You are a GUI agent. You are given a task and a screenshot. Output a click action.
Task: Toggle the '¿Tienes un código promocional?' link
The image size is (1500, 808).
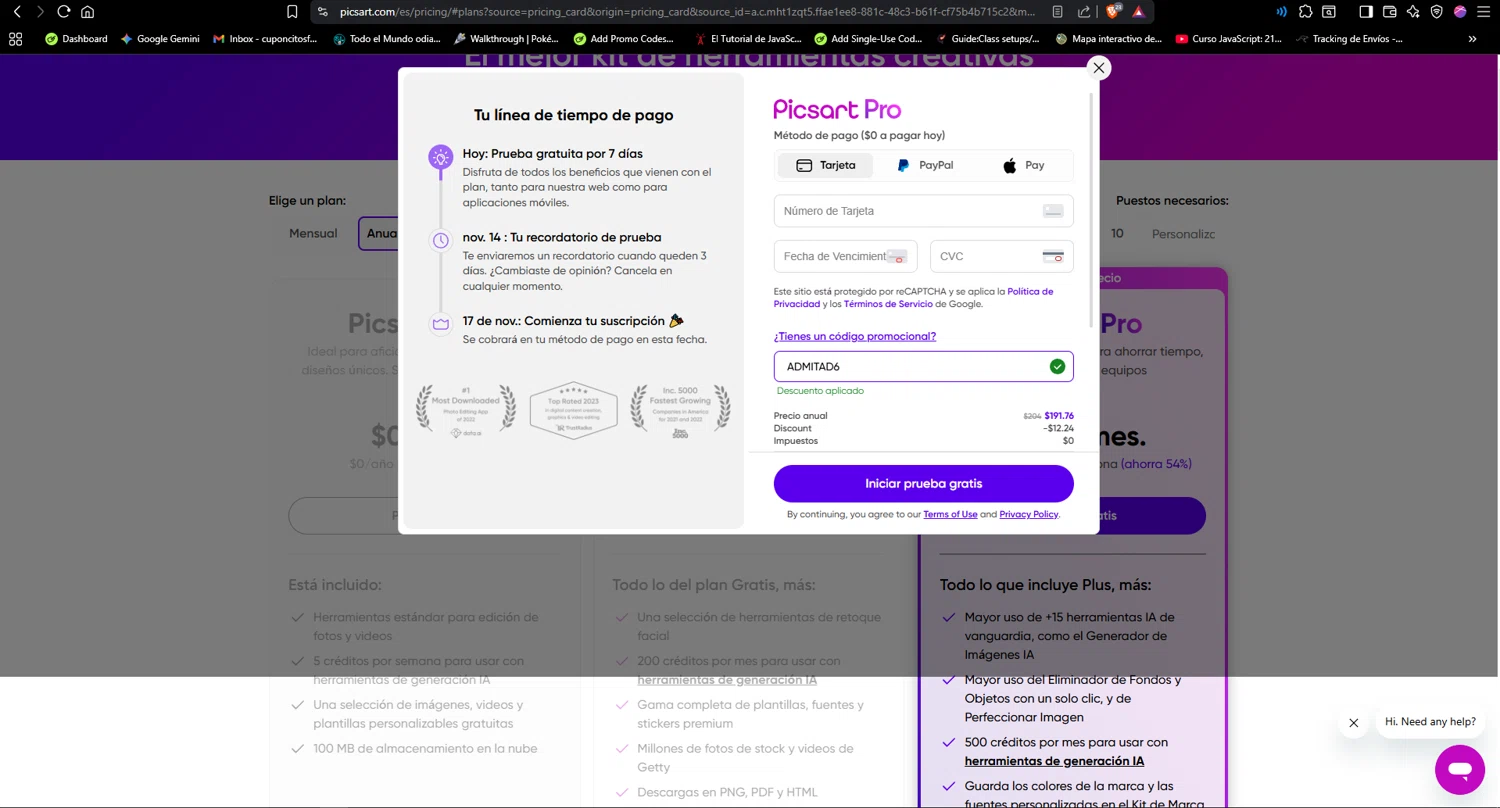pyautogui.click(x=854, y=336)
